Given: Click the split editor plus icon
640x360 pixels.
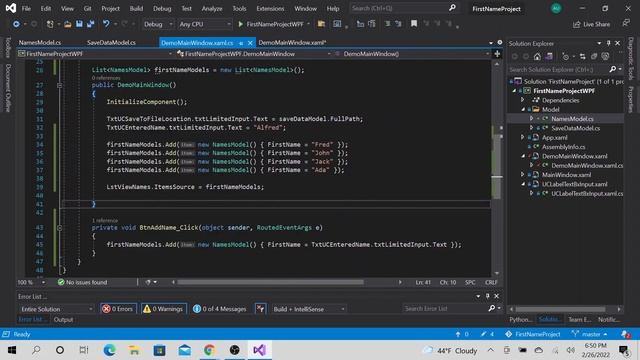Looking at the screenshot, I should tap(497, 54).
